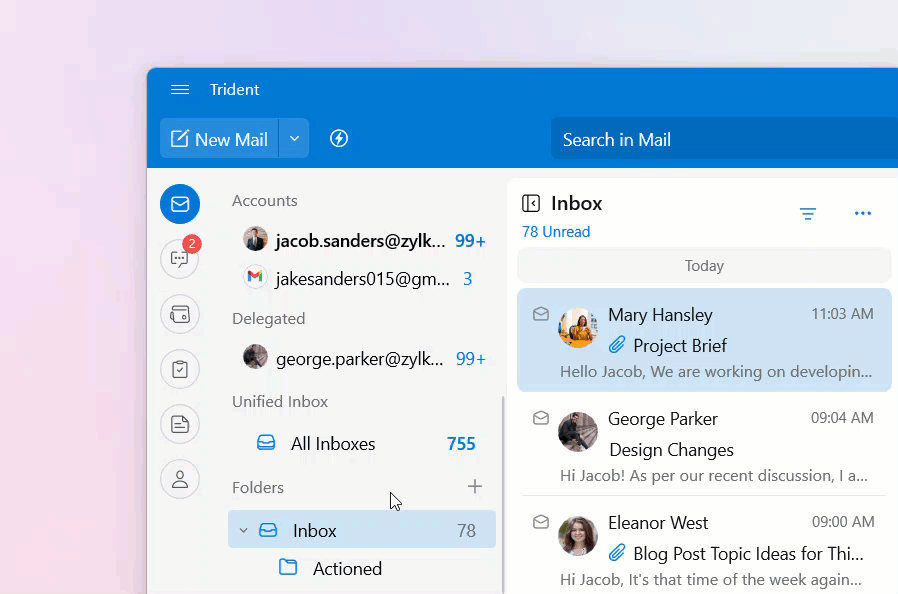898x594 pixels.
Task: Open the three-dot more options menu
Action: tap(862, 213)
